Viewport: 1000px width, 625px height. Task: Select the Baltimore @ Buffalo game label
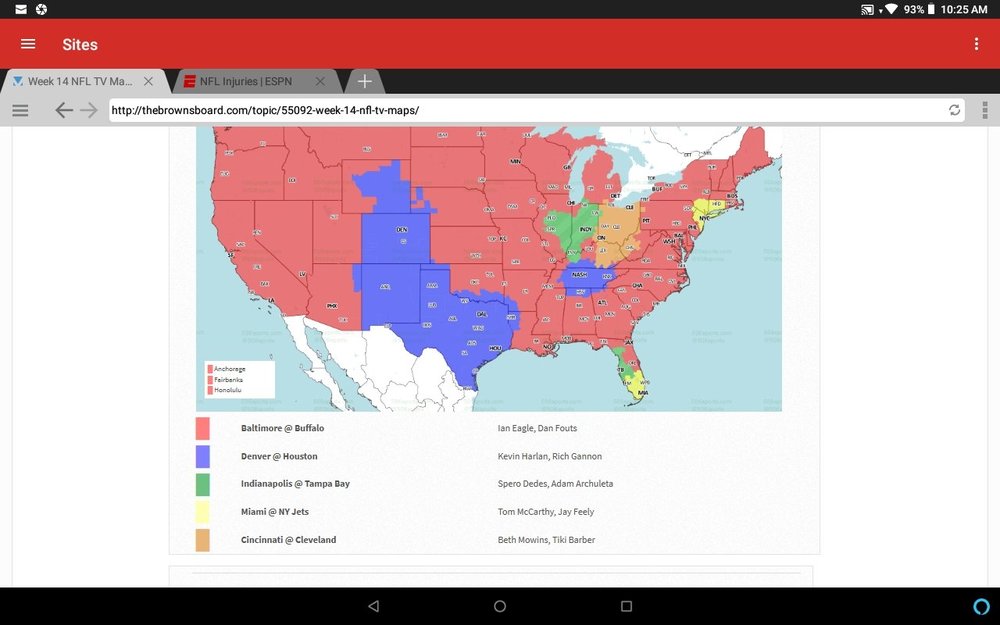click(x=283, y=429)
